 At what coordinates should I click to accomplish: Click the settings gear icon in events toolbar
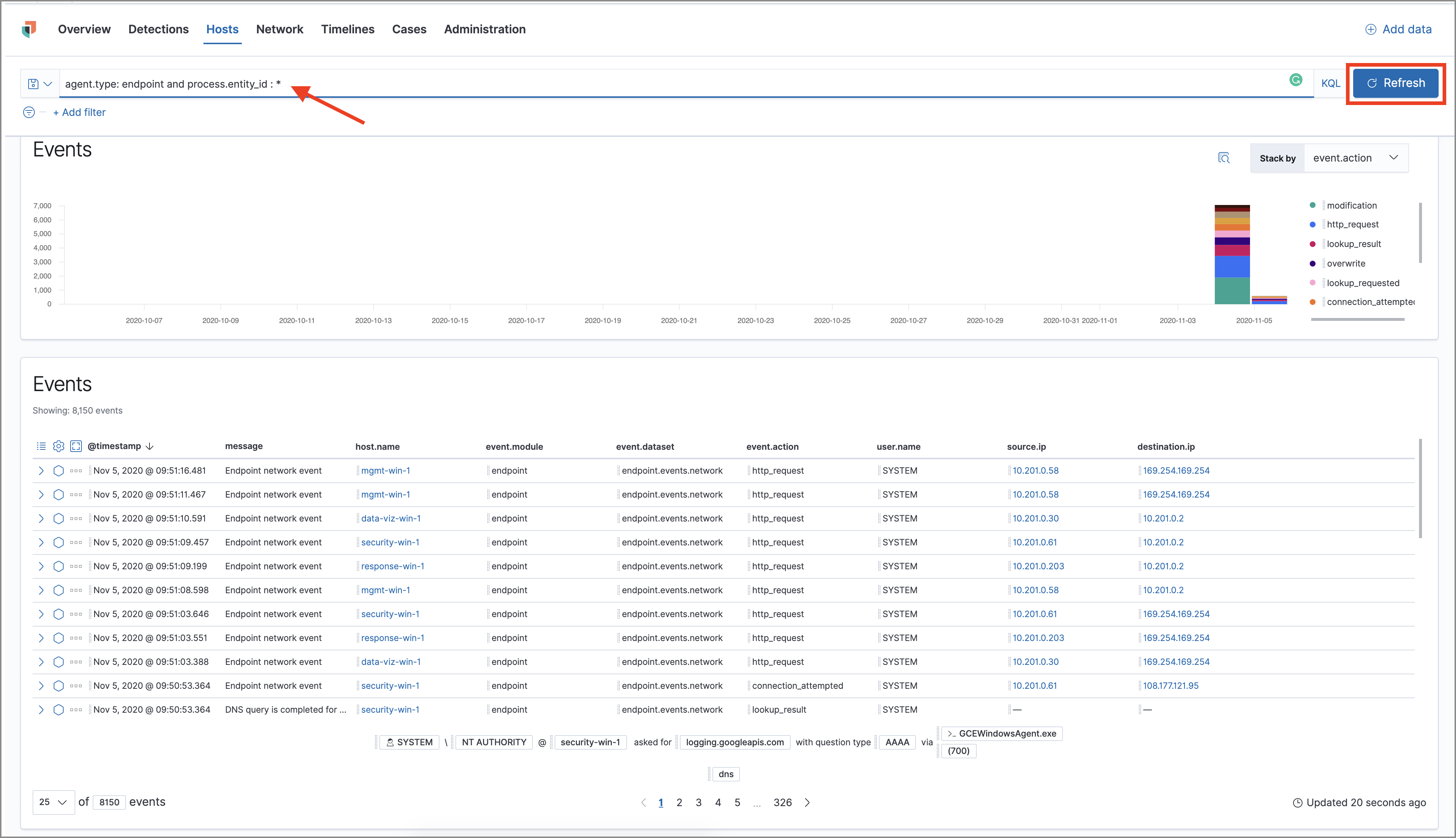(59, 446)
